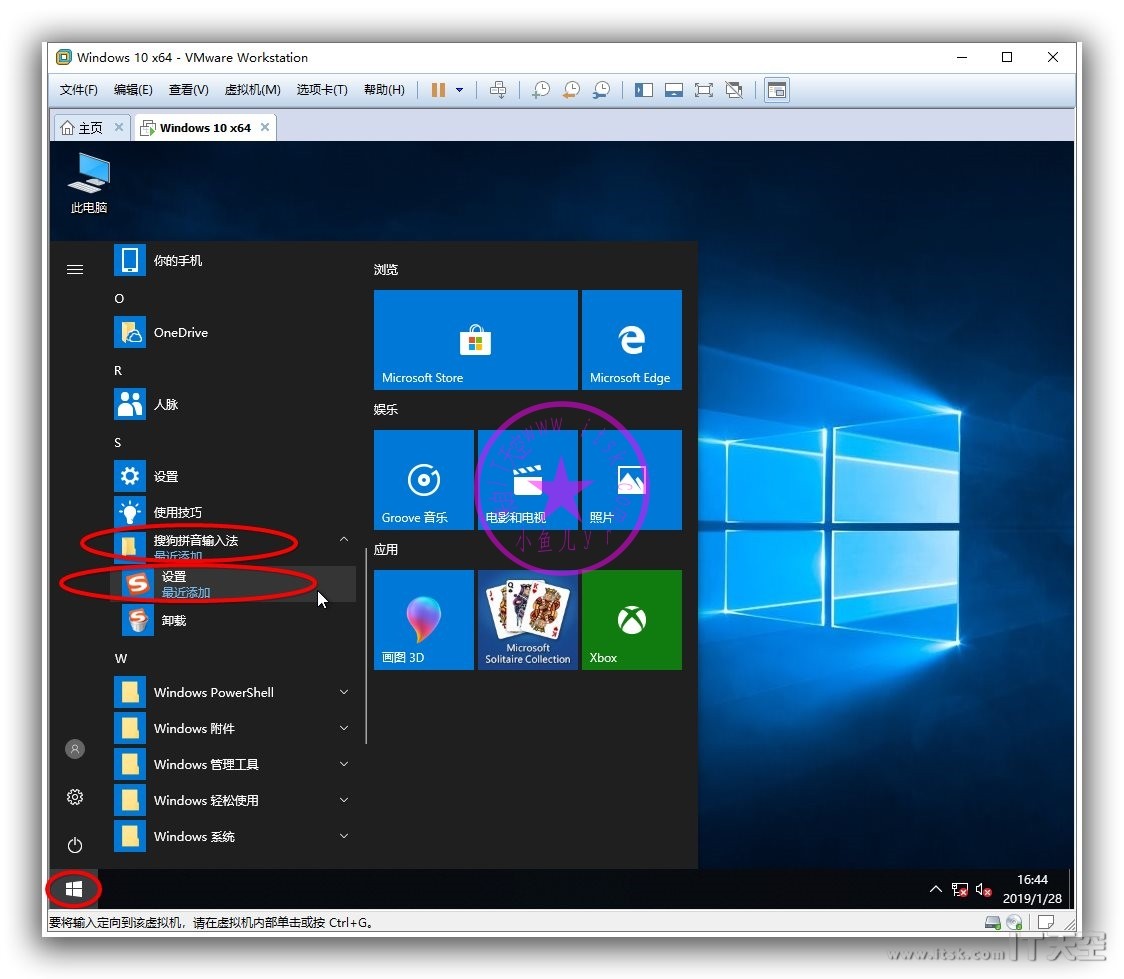Open the Microsoft Solitaire Collection tile
The image size is (1124, 979).
pyautogui.click(x=528, y=620)
